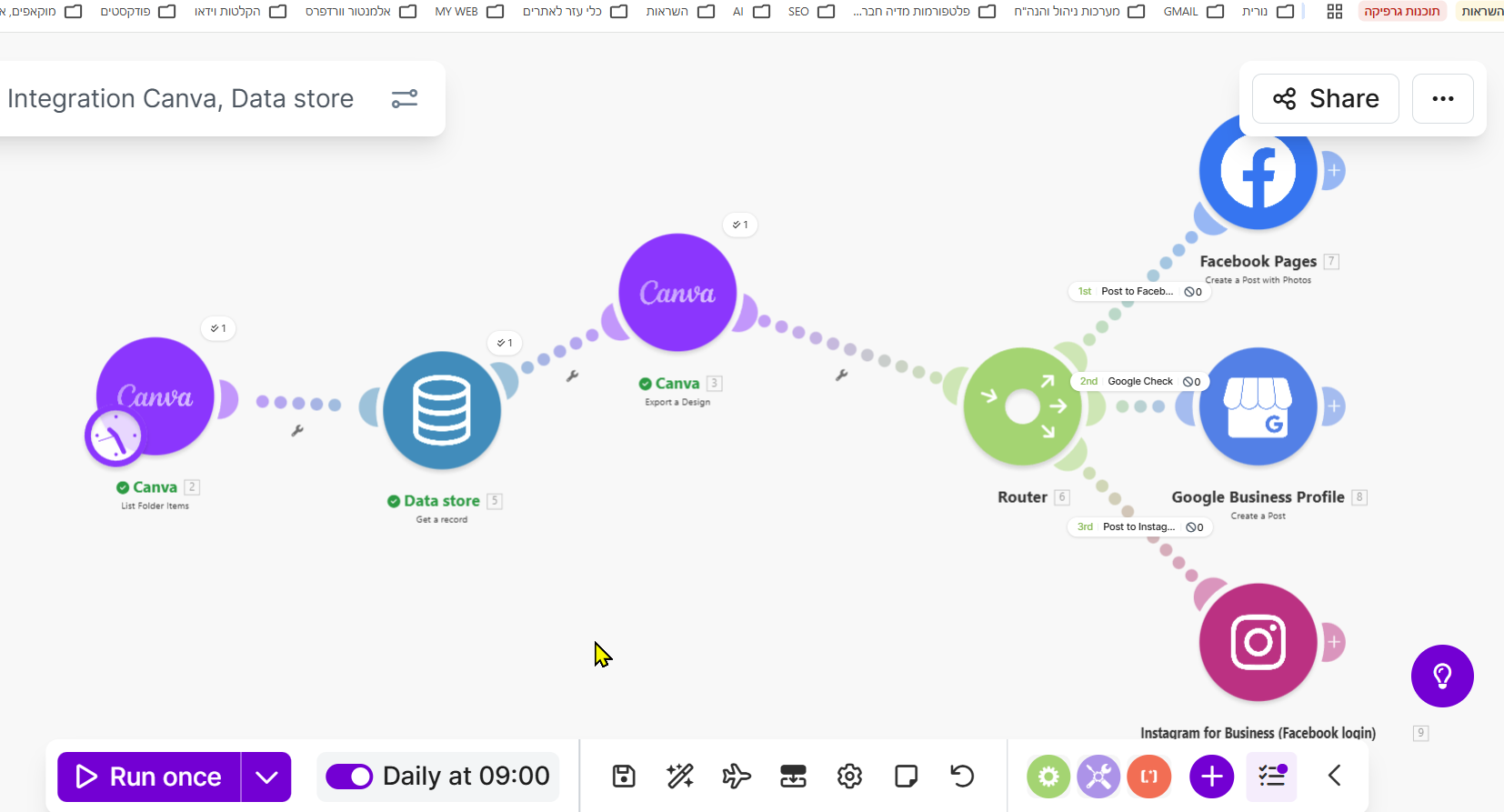1504x812 pixels.
Task: Open the GMAIL bookmarks folder
Action: point(1193,12)
